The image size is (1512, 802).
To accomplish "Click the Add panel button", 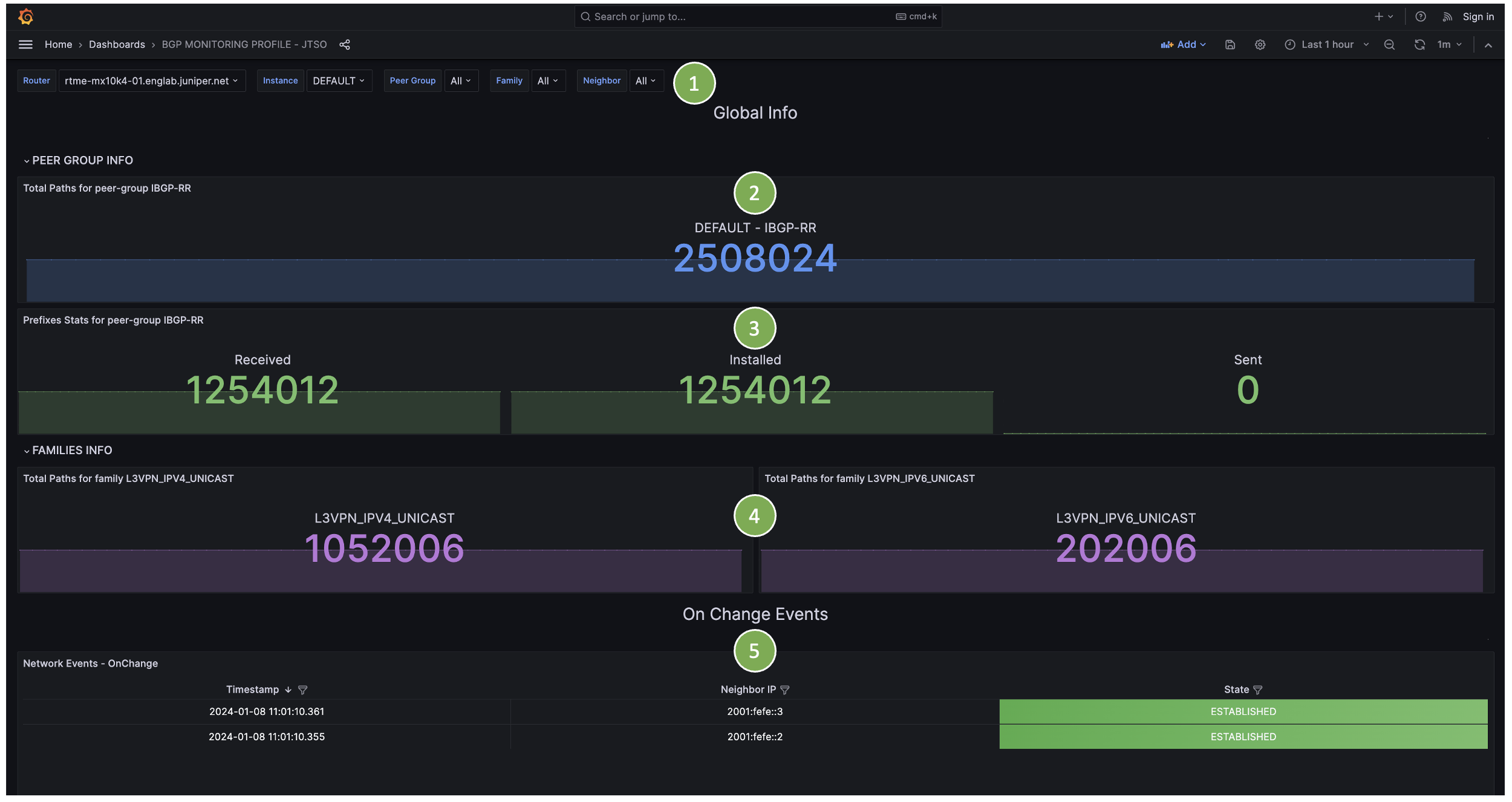I will tap(1183, 44).
